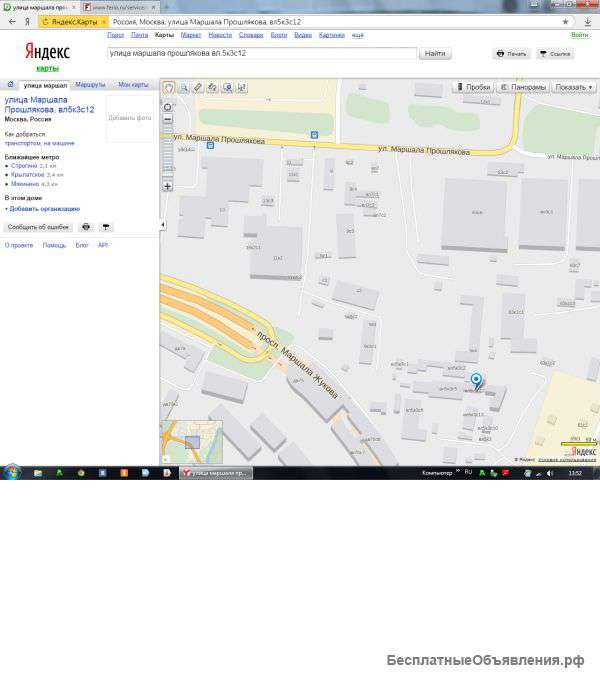Viewport: 600px width, 673px height.
Task: Click the map search input field
Action: (262, 54)
